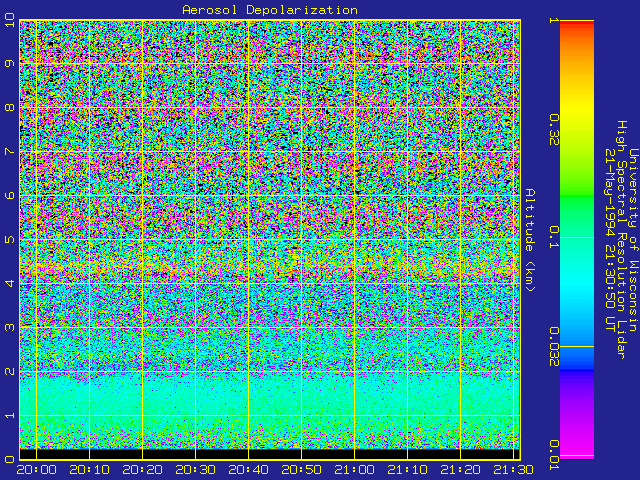Click altitude label 8 on left axis
640x480 pixels.
(x=9, y=107)
